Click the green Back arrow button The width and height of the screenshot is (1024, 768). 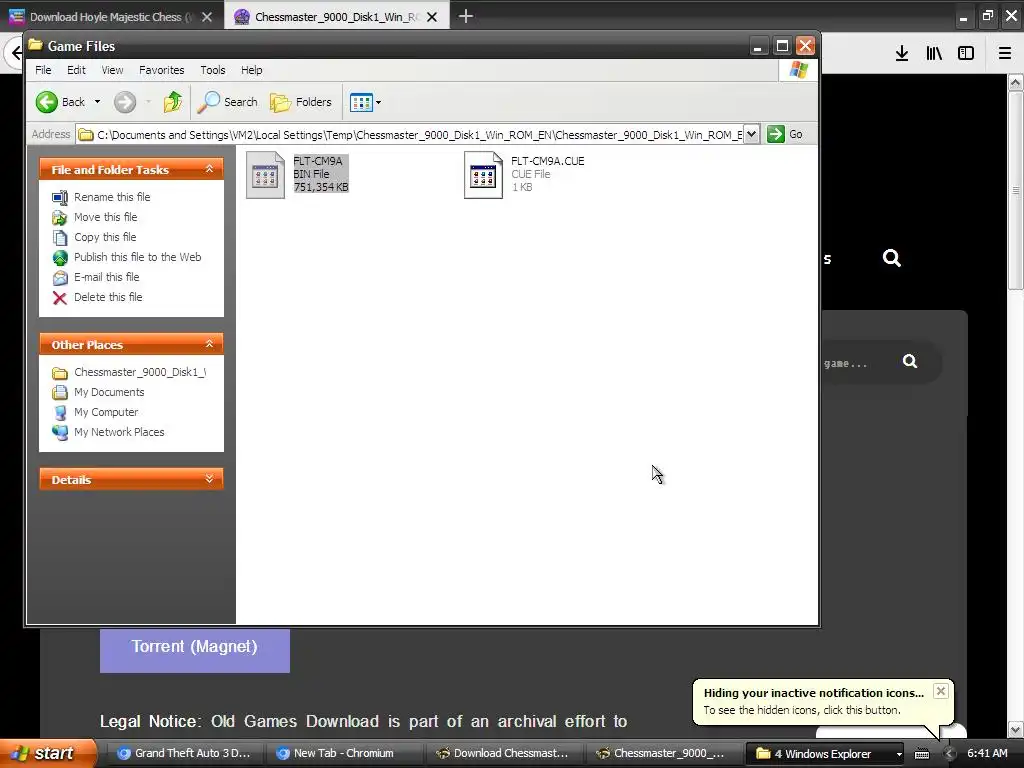[47, 102]
